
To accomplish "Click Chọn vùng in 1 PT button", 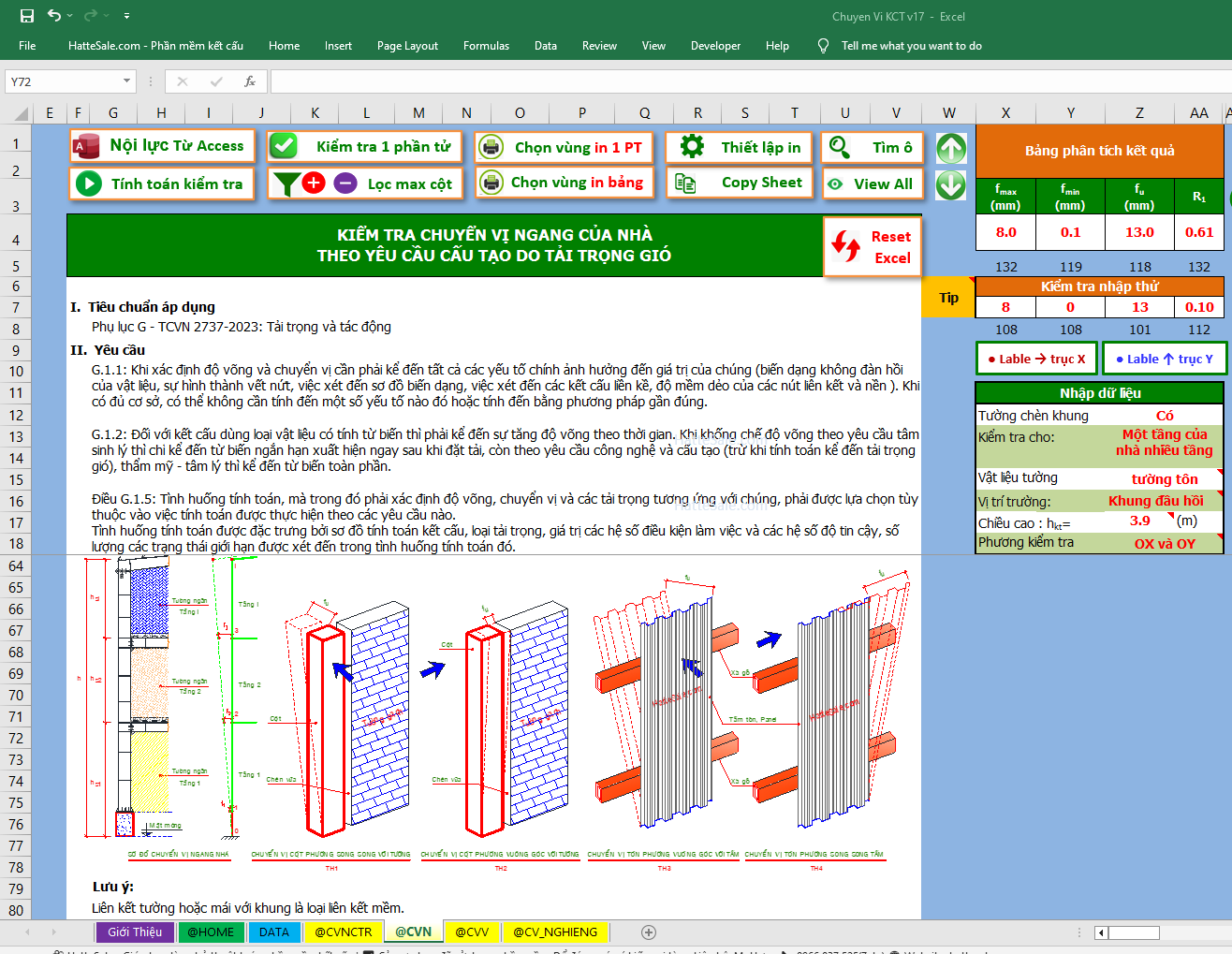I will [x=564, y=147].
